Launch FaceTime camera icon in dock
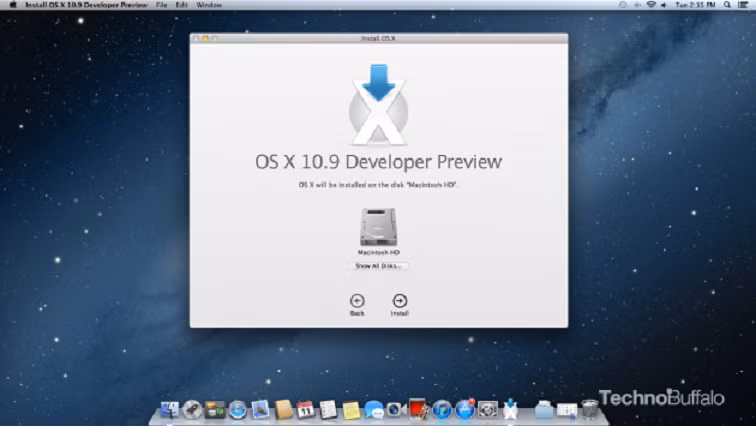This screenshot has height=426, width=756. [395, 410]
